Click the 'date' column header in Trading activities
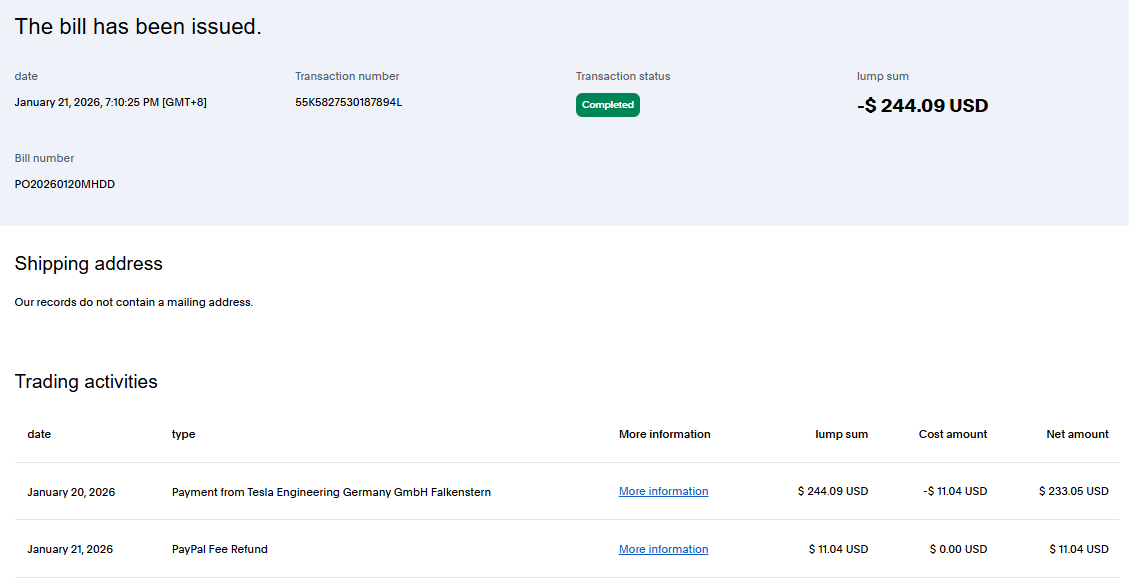This screenshot has width=1129, height=579. 39,434
